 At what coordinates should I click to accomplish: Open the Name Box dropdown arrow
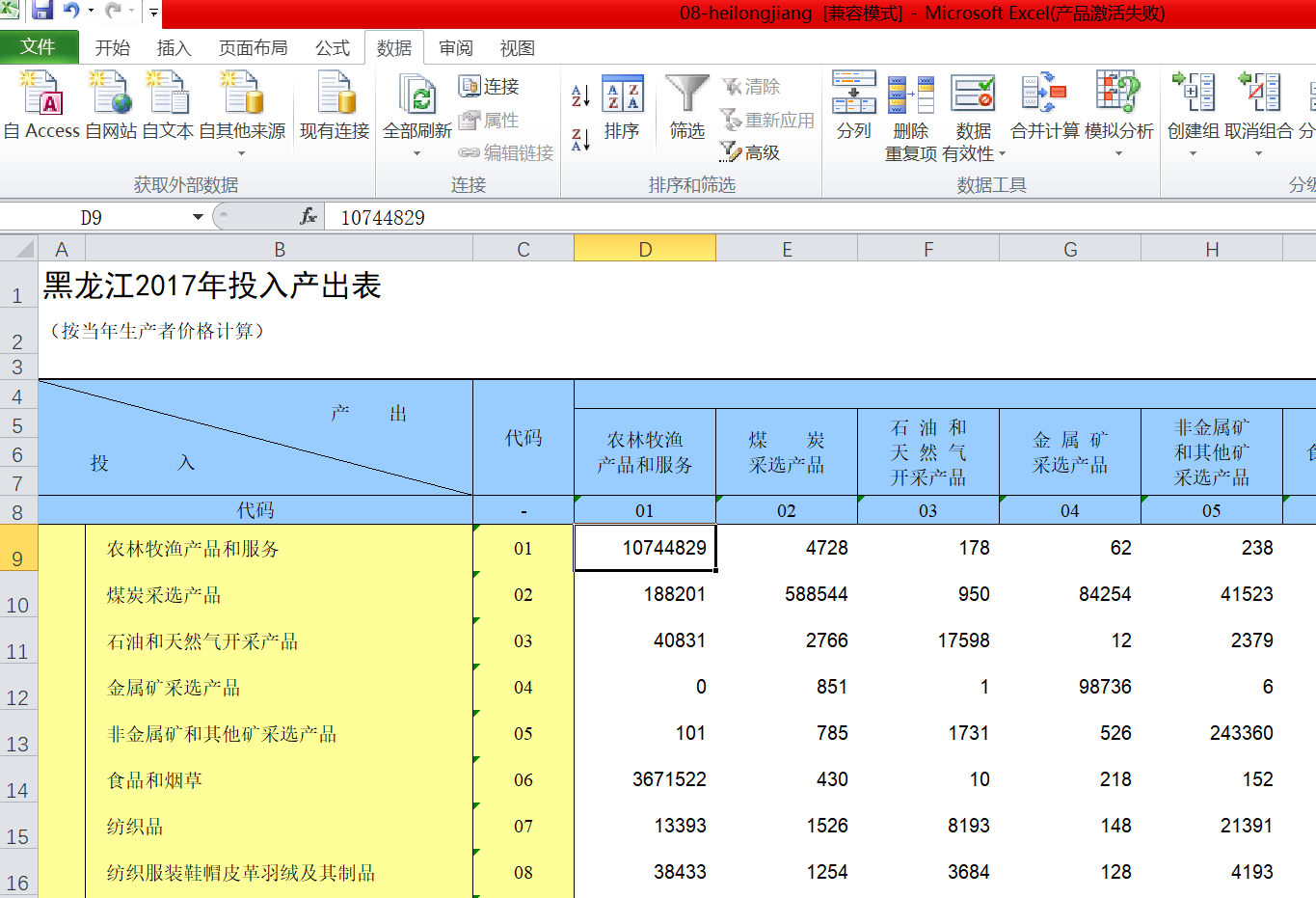198,217
